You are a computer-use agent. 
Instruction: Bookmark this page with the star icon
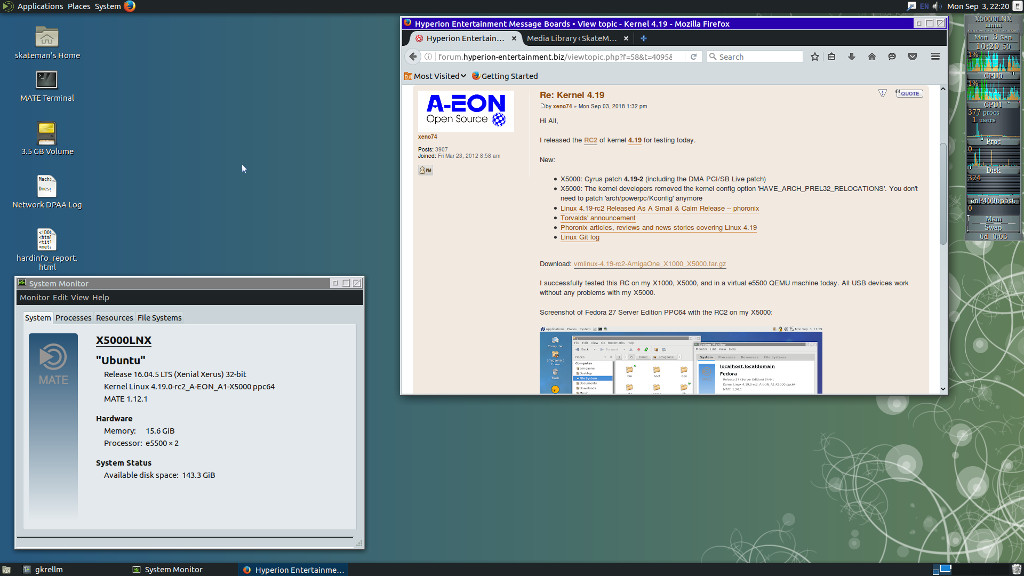click(x=814, y=57)
